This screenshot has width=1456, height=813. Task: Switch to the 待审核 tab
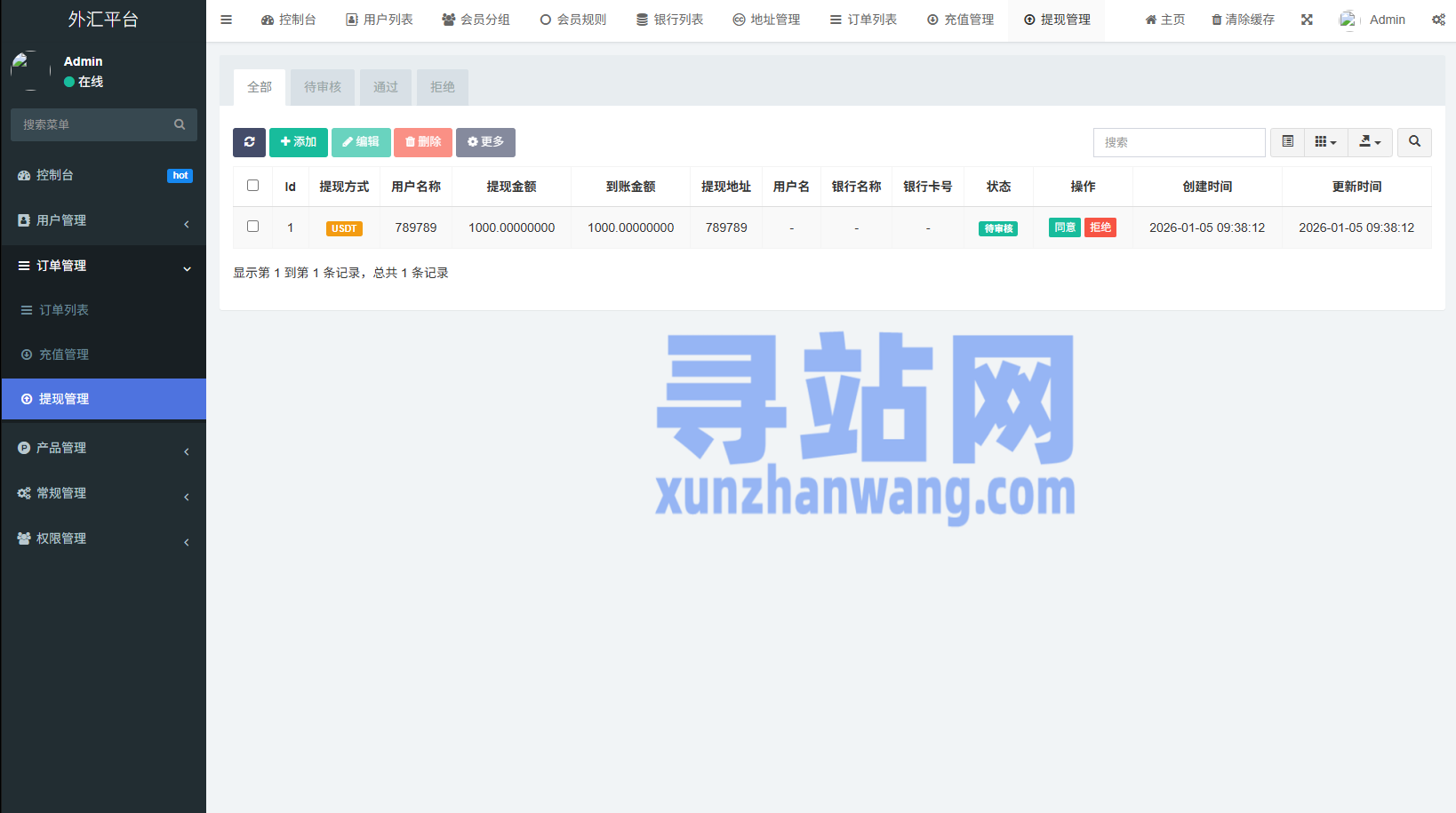pos(322,87)
